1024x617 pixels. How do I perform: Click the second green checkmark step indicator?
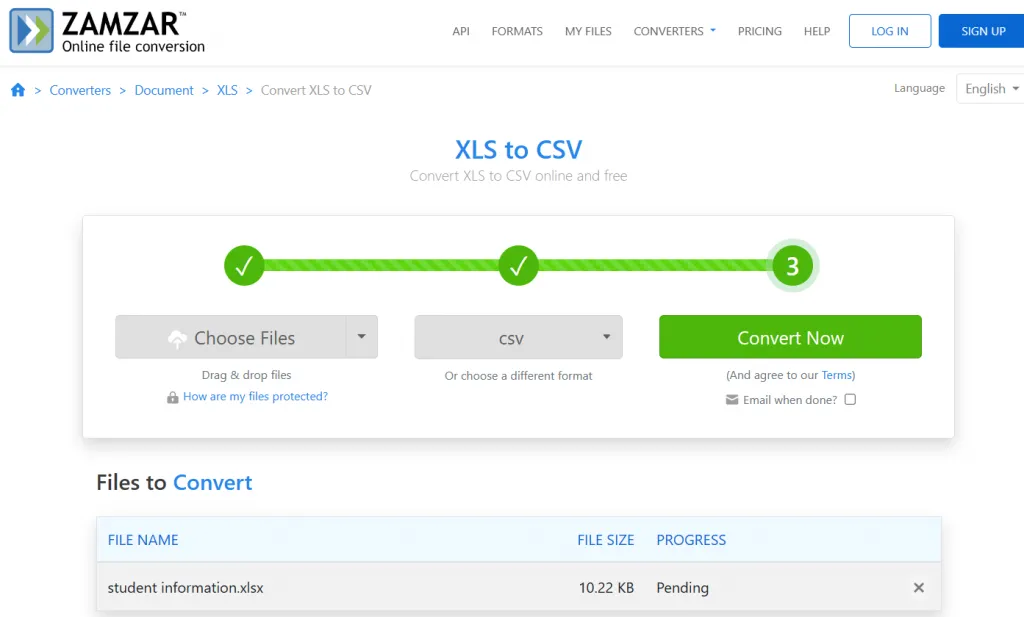[518, 265]
